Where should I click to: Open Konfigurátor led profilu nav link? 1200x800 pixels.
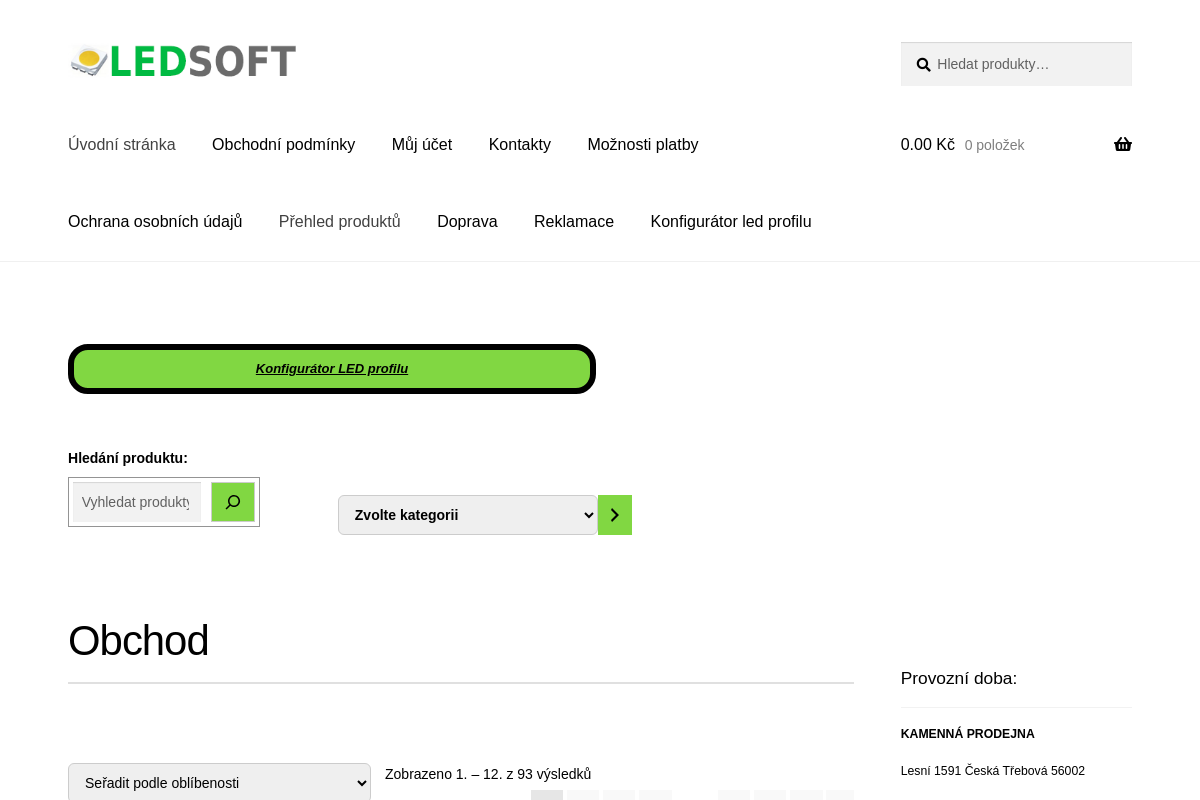coord(731,221)
